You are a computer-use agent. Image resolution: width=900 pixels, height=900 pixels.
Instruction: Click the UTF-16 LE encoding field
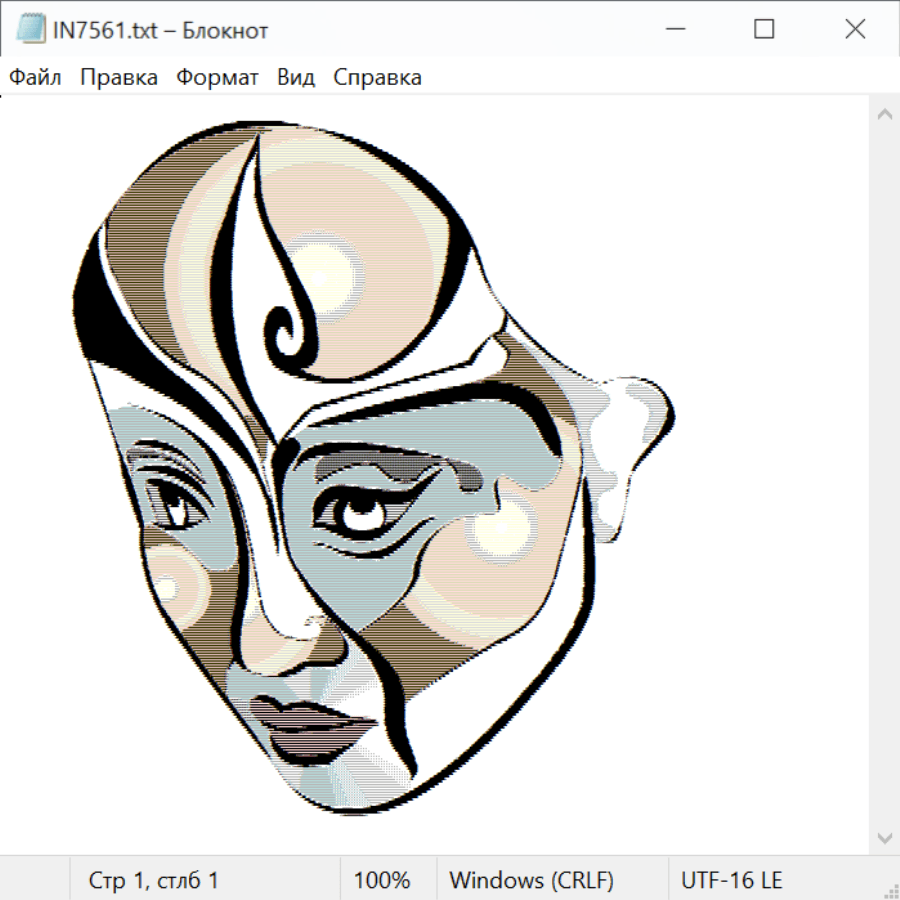point(731,881)
